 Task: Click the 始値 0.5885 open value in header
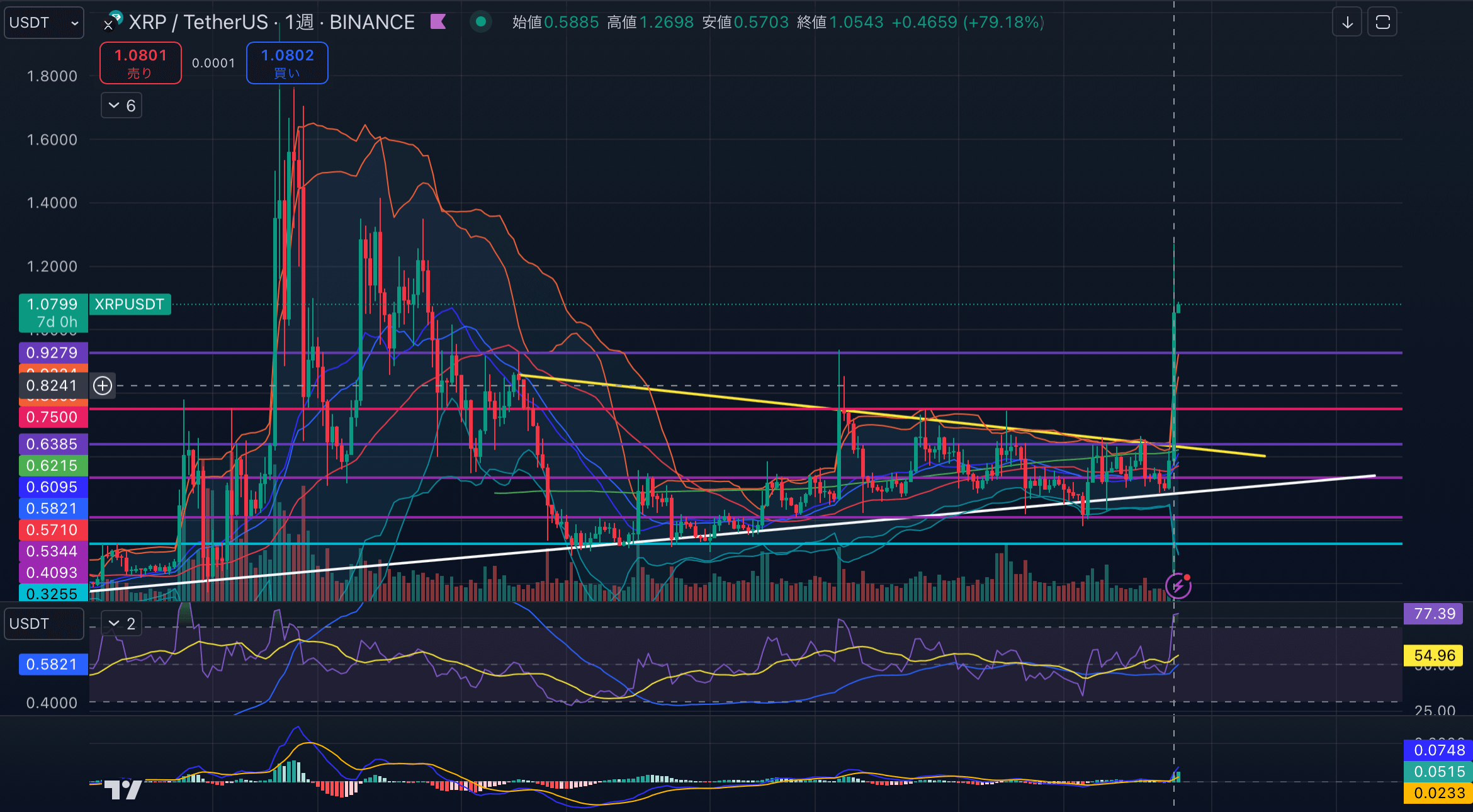pos(555,23)
